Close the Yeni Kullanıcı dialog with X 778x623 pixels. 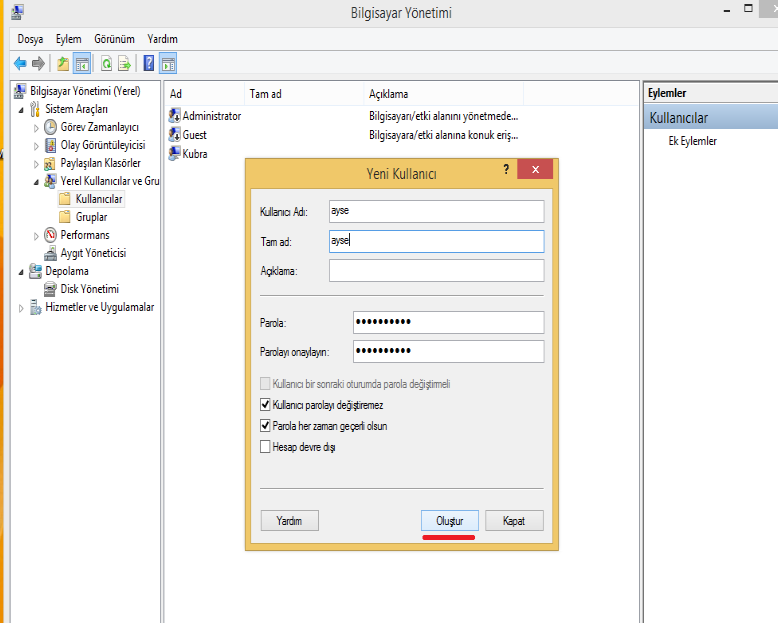coord(535,169)
